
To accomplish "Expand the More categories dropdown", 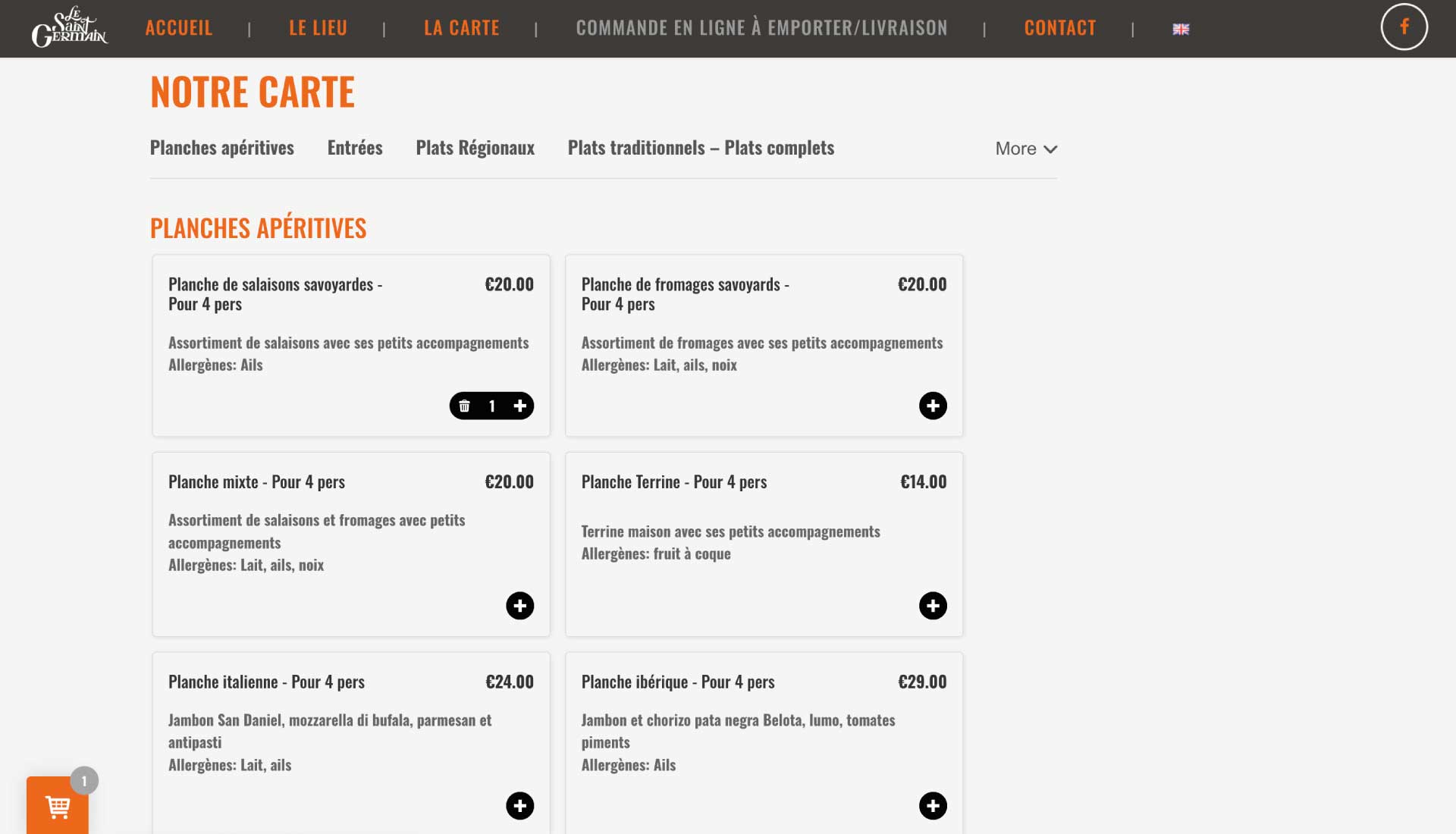I will (x=1026, y=149).
